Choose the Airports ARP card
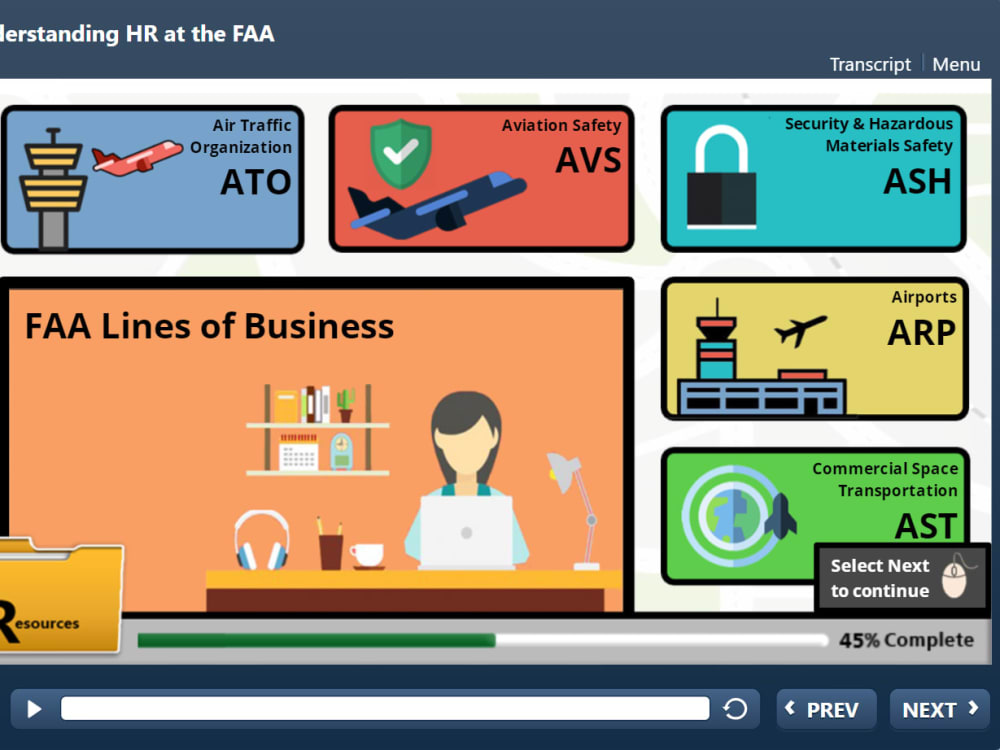Image resolution: width=1000 pixels, height=750 pixels. point(815,349)
